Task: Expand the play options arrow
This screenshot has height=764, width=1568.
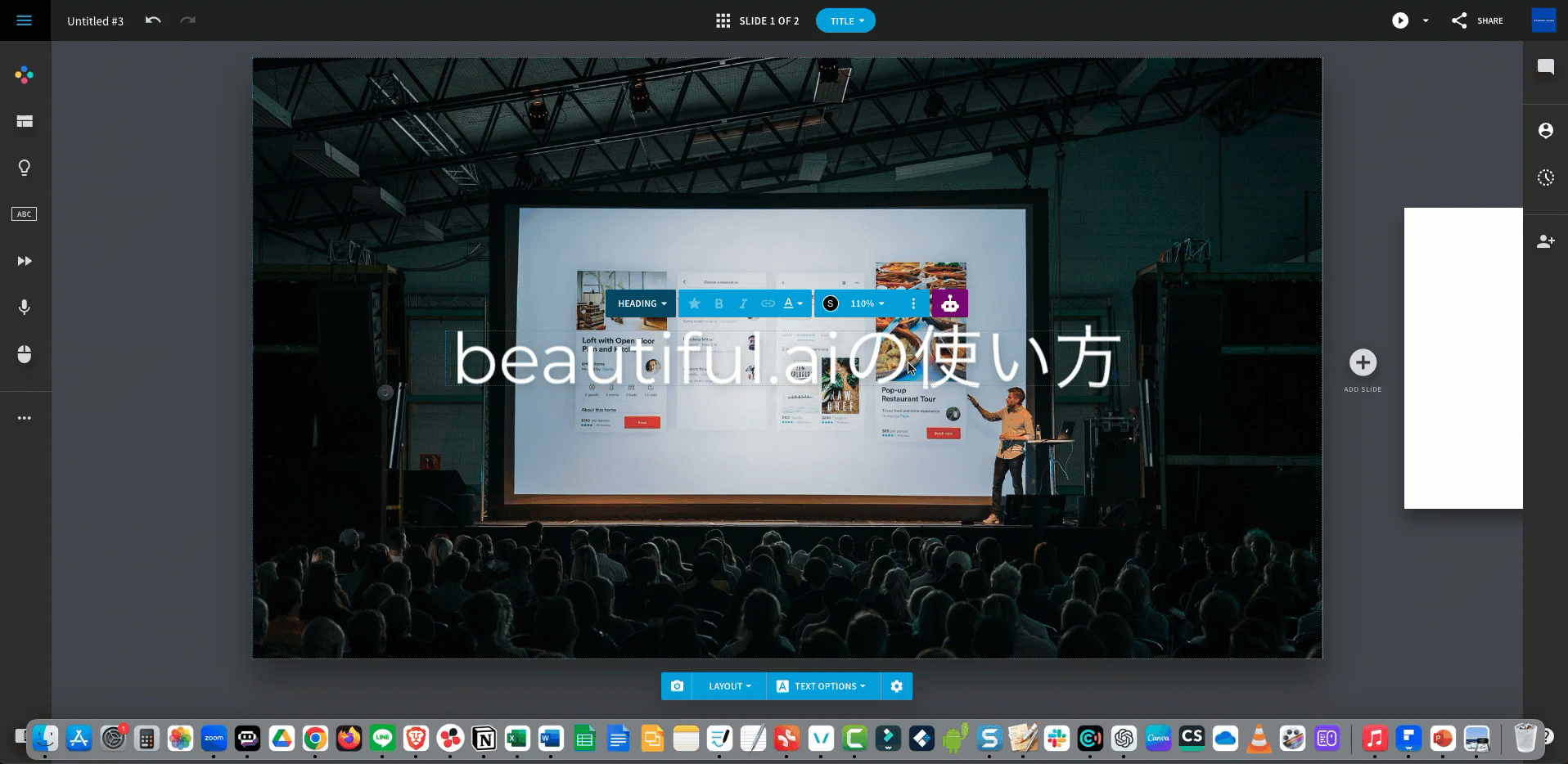Action: tap(1426, 21)
